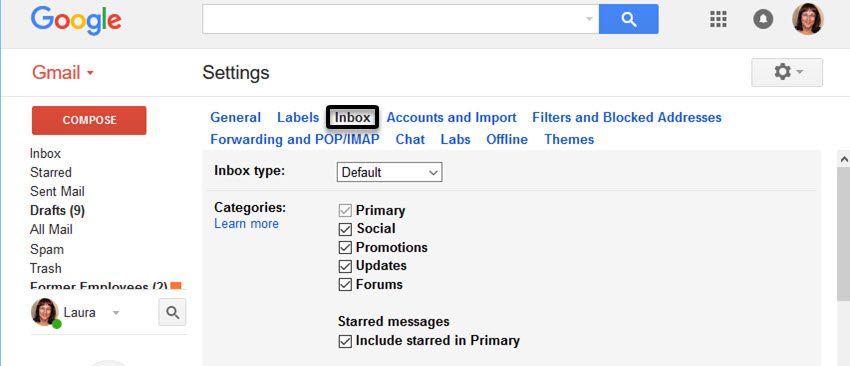This screenshot has width=850, height=366.
Task: Open Filters and Blocked Addresses tab
Action: coord(627,118)
